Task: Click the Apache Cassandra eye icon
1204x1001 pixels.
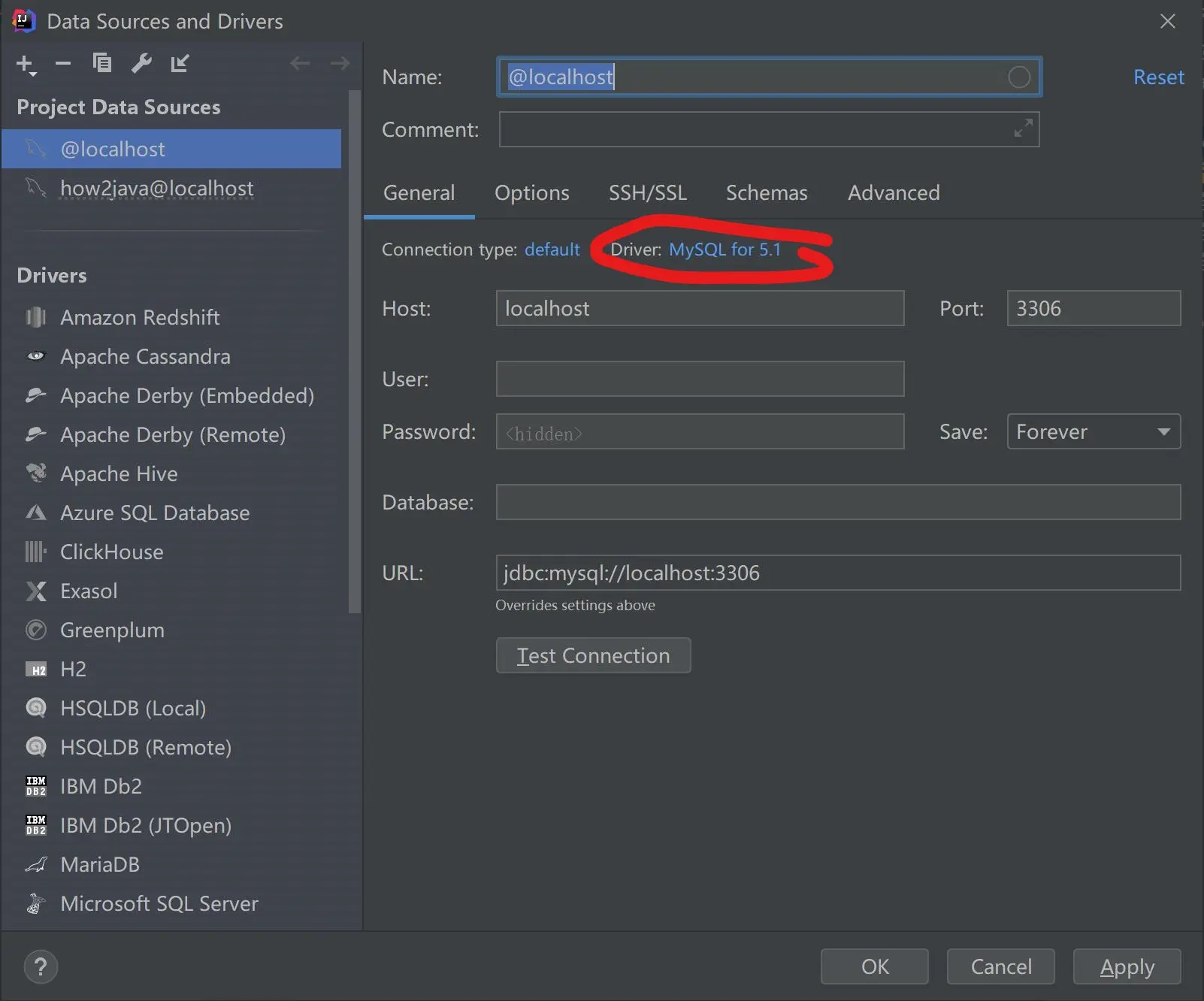Action: pos(36,356)
